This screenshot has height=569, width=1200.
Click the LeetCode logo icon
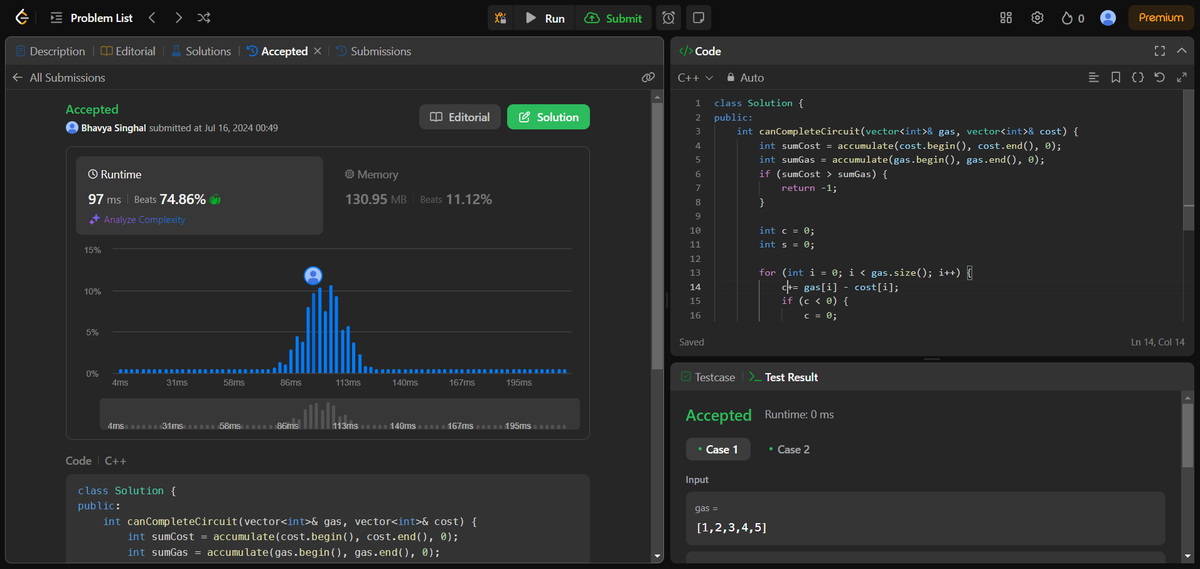coord(21,18)
